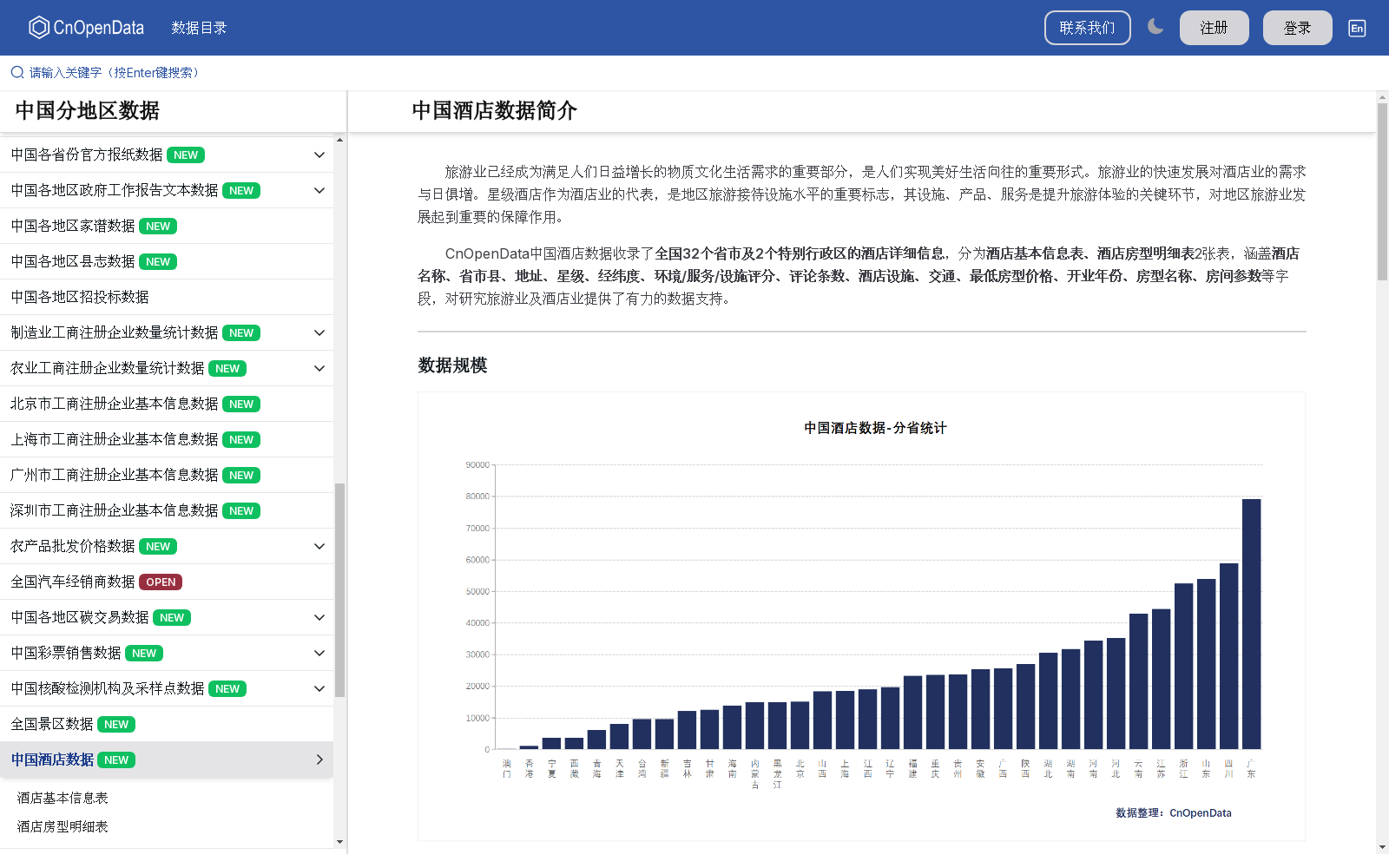Expand 农产品批发价格数据 chevron

coord(319,547)
